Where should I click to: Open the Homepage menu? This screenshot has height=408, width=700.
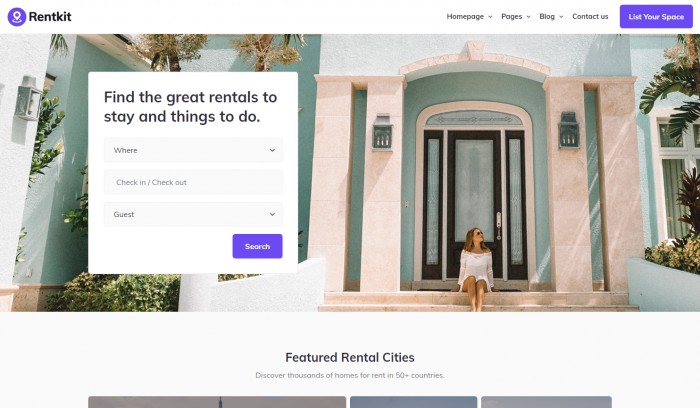465,17
